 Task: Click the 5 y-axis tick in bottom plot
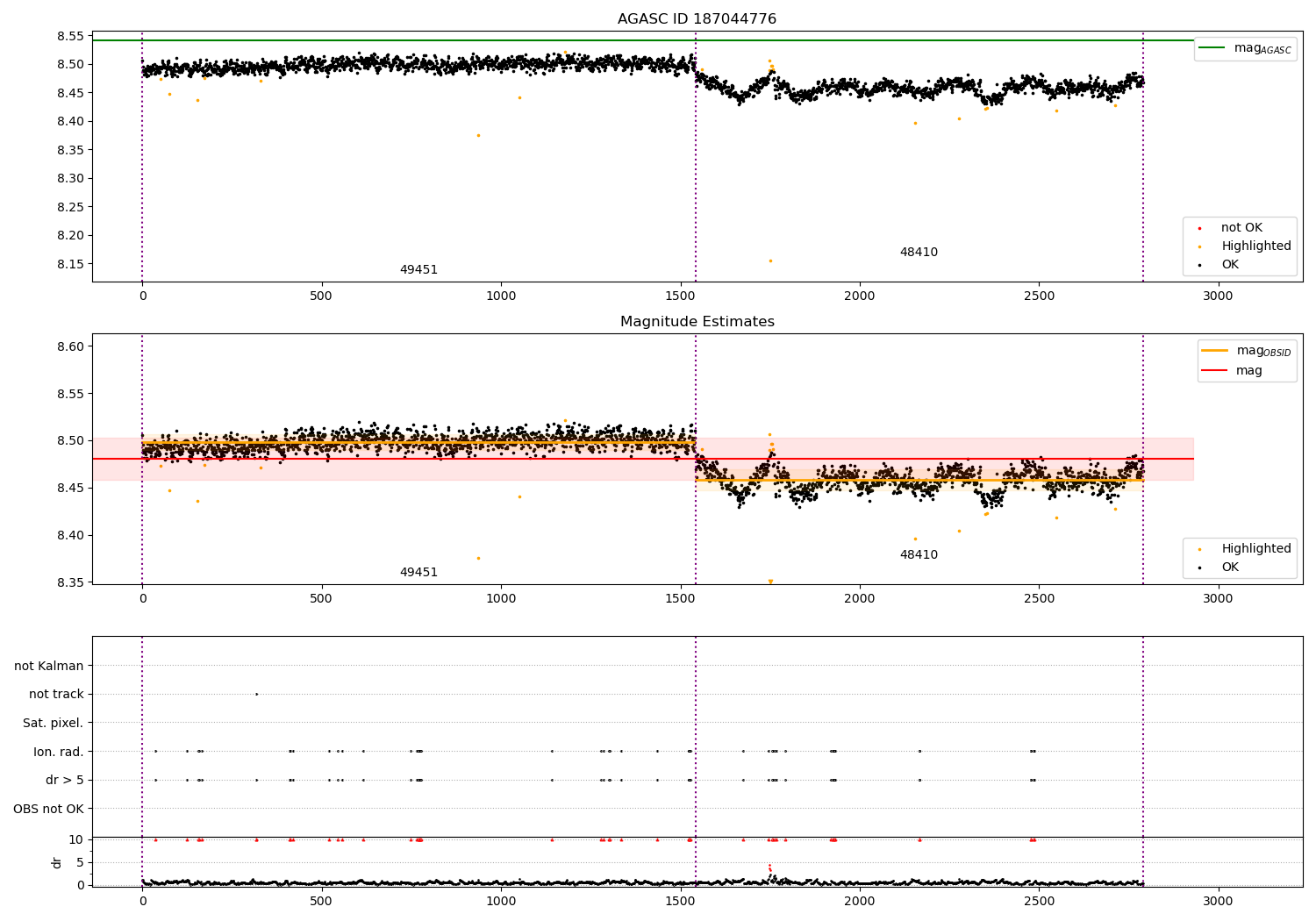[x=80, y=862]
